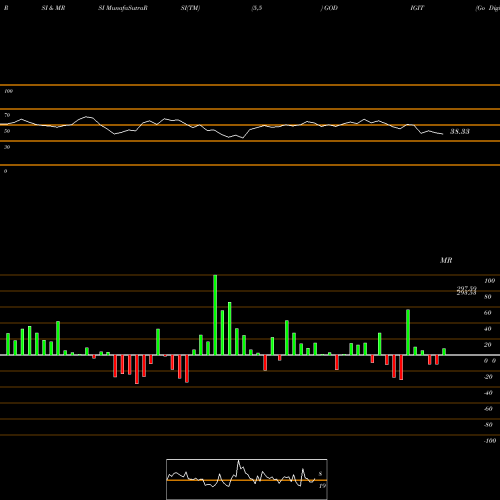The width and height of the screenshot is (500, 500).
Task: Click the MR axis label -100
Action: 490,441
